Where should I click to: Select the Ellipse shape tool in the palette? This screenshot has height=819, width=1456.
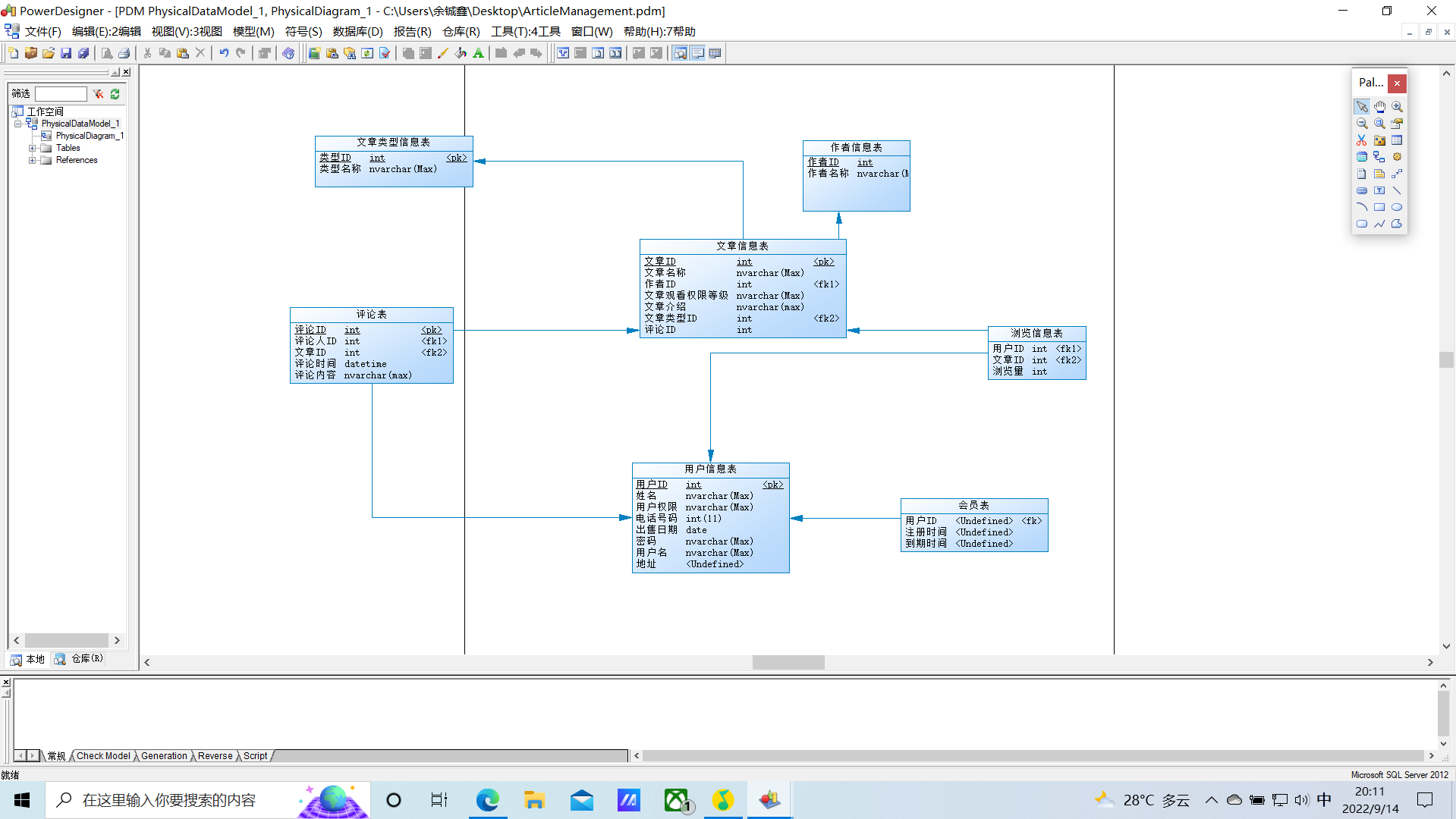(x=1397, y=207)
